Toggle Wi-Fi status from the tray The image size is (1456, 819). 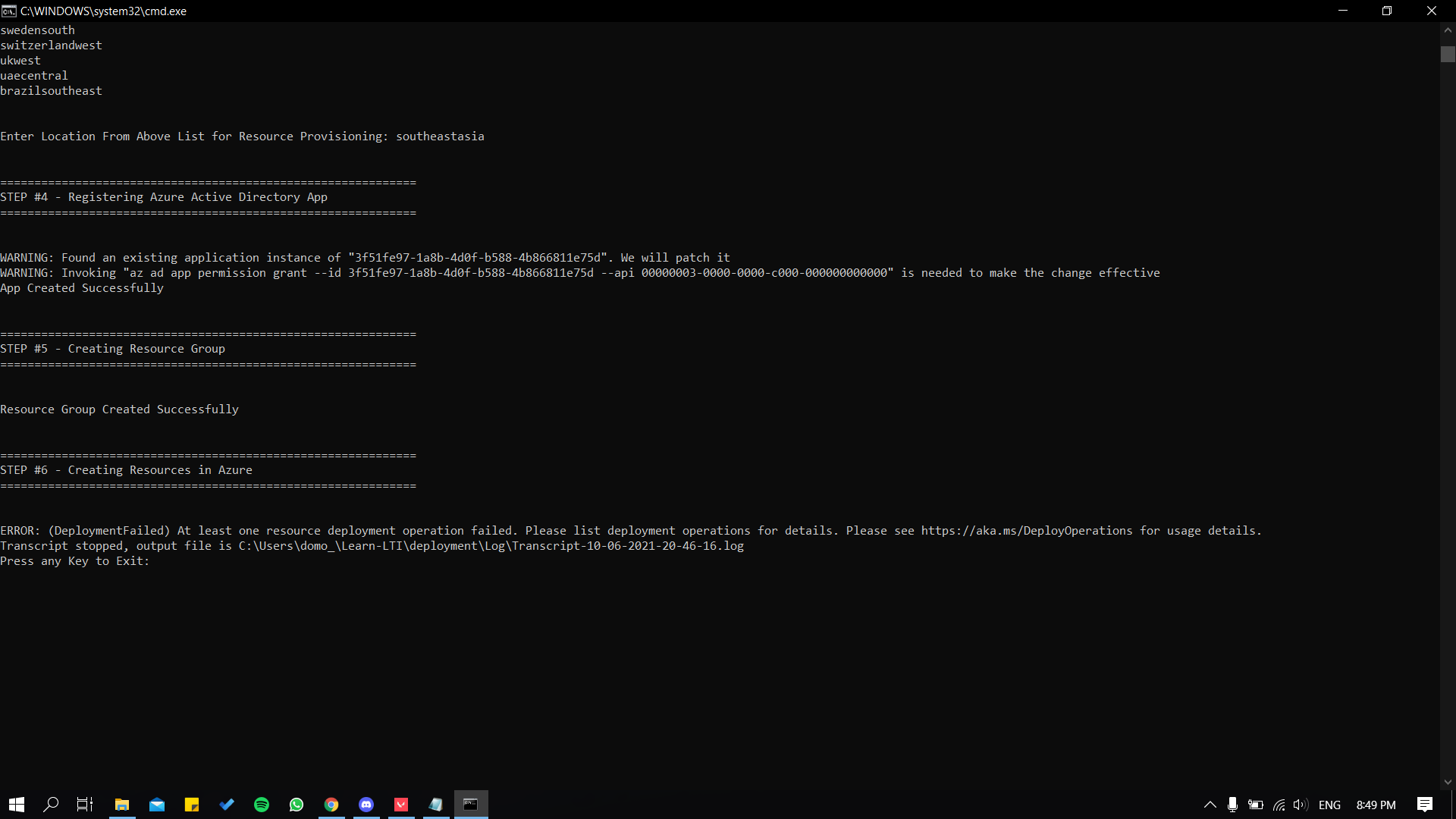(1279, 805)
